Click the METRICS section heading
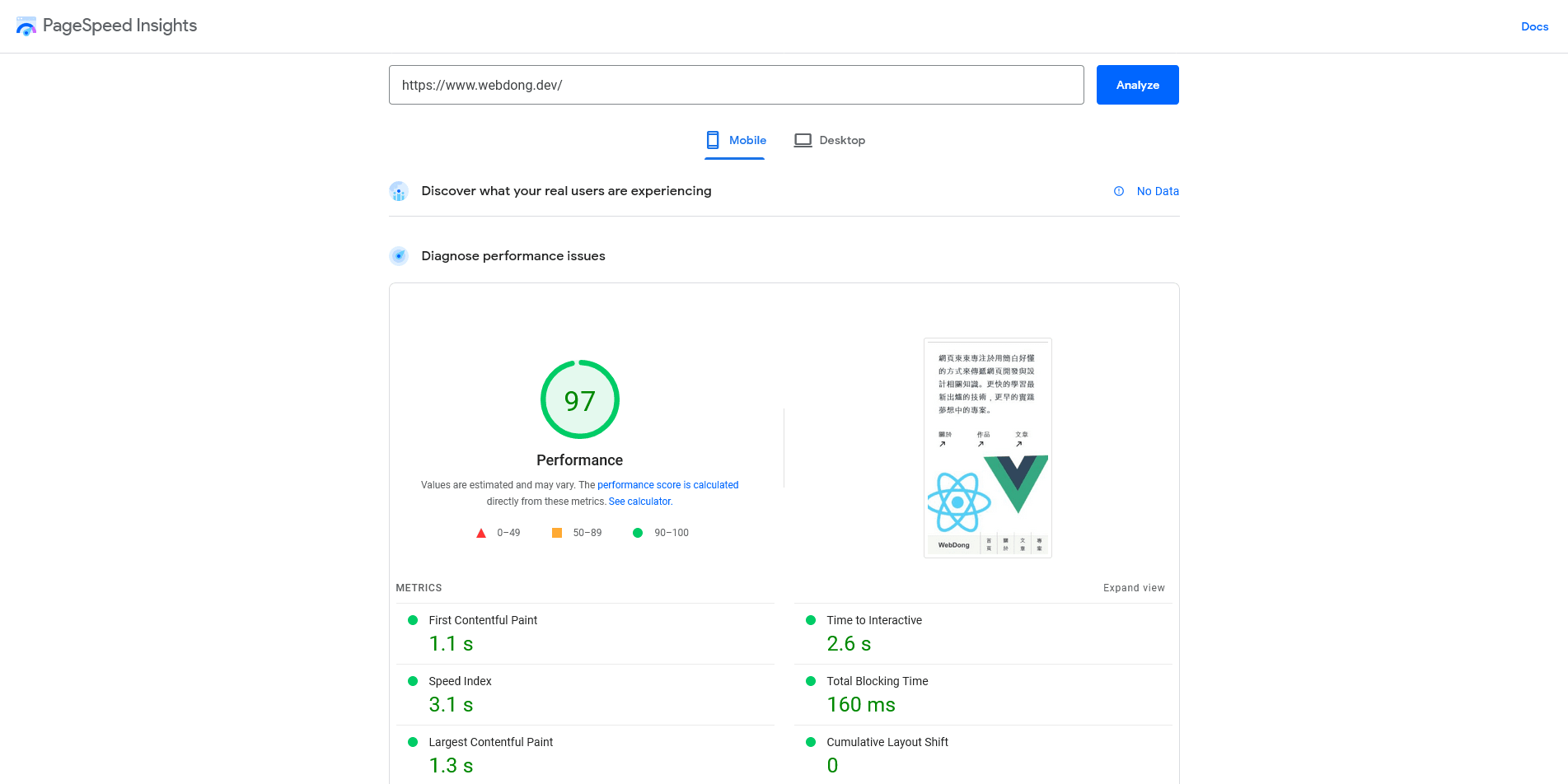The image size is (1568, 784). [419, 588]
